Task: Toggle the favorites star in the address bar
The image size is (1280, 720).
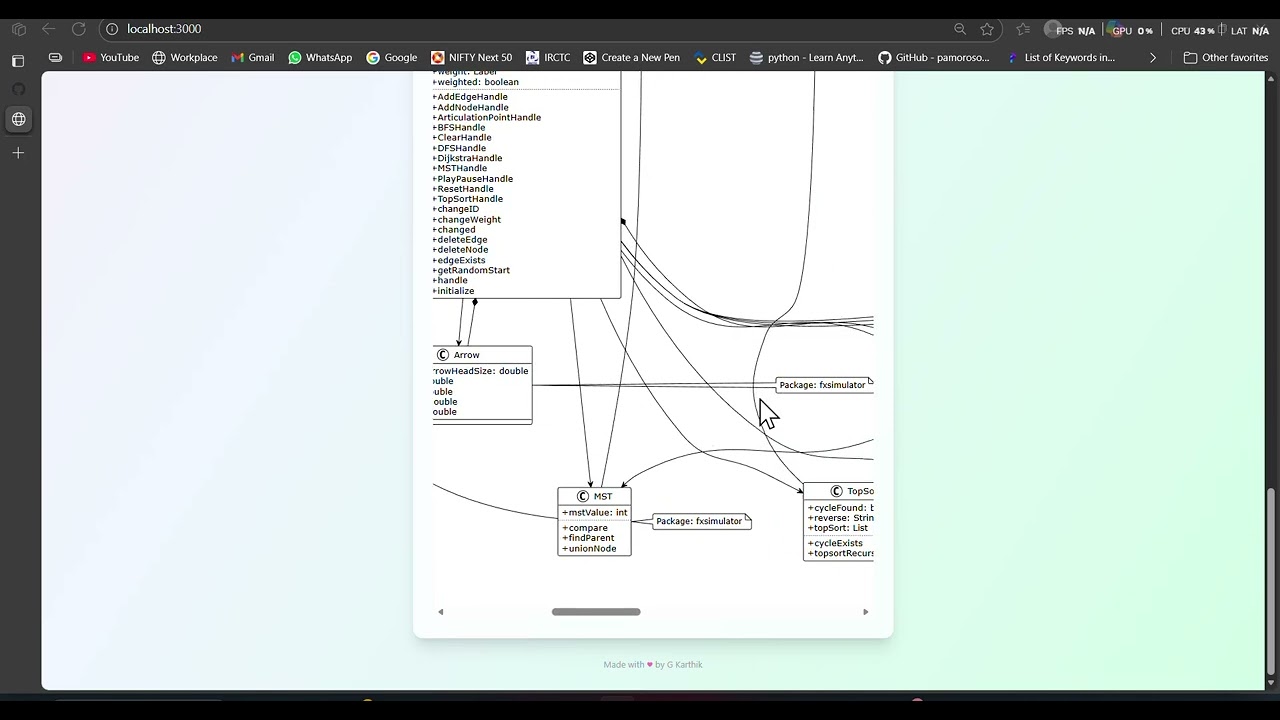Action: coord(987,29)
